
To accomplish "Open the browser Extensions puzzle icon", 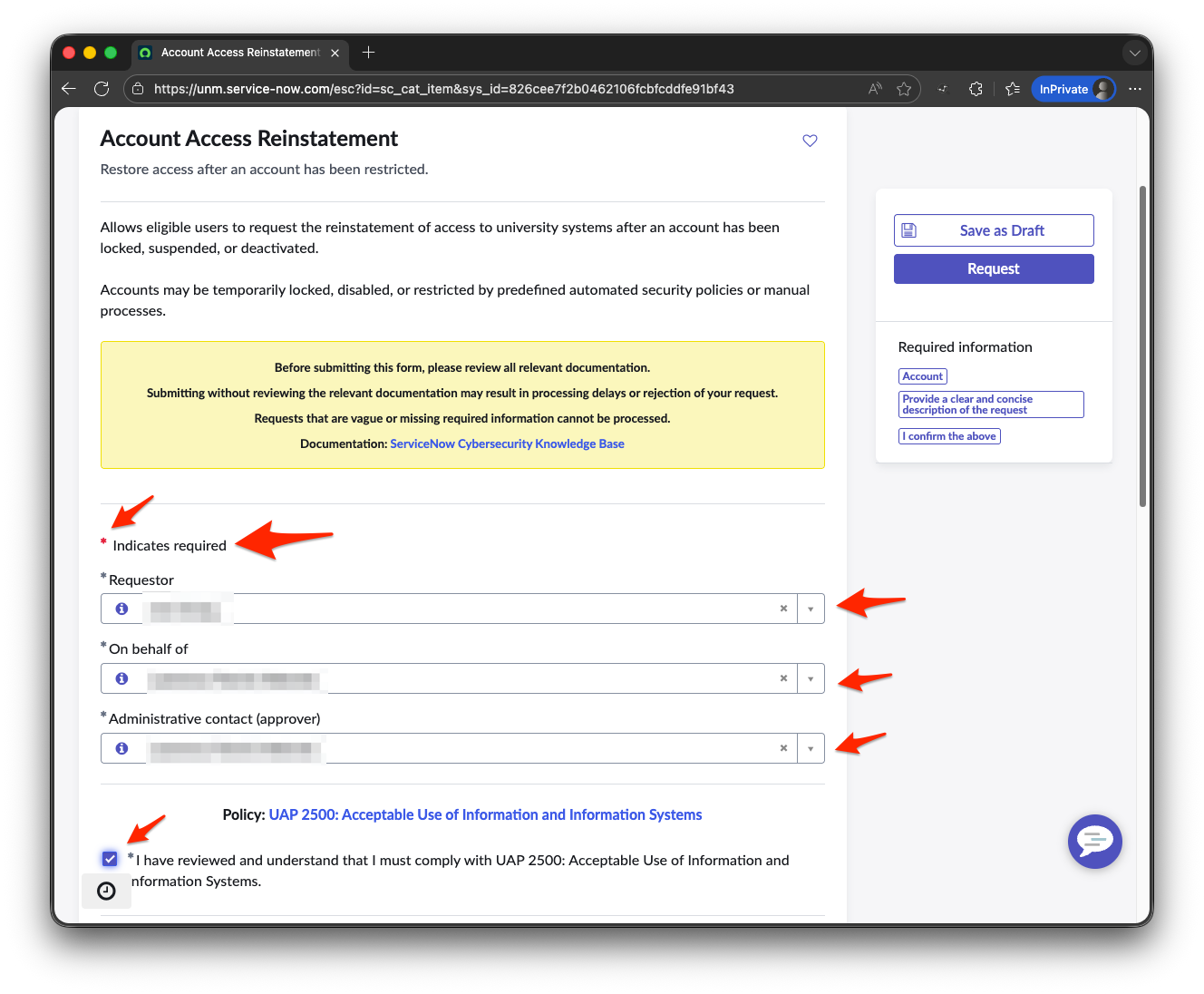I will coord(976,89).
